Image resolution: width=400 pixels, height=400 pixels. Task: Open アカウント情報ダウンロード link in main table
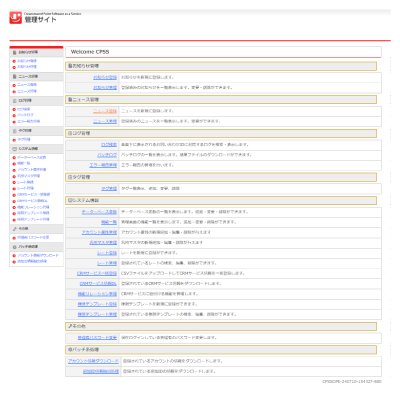[x=93, y=361]
